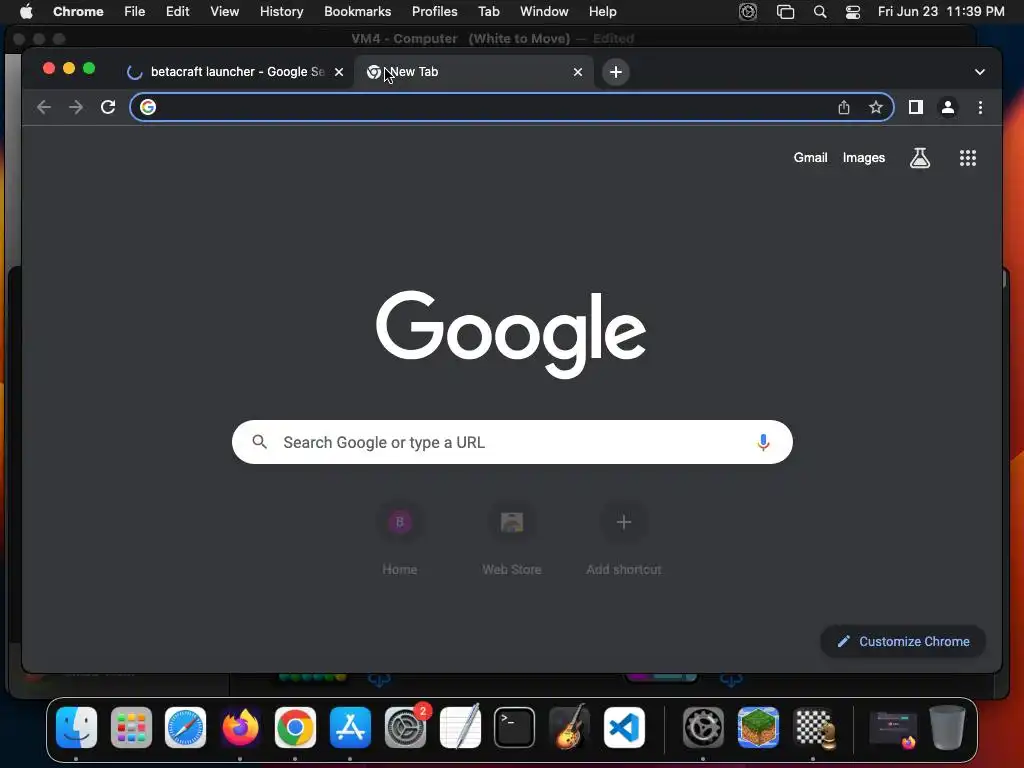
Task: Open Launchpad from the Dock
Action: point(131,728)
